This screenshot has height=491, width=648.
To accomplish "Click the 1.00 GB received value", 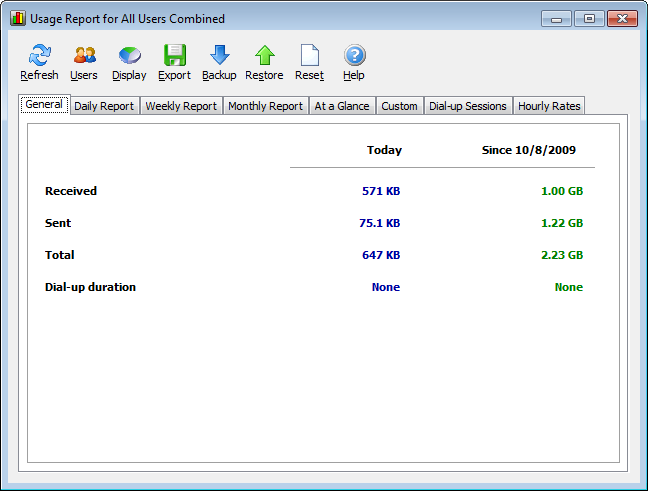I will point(562,191).
